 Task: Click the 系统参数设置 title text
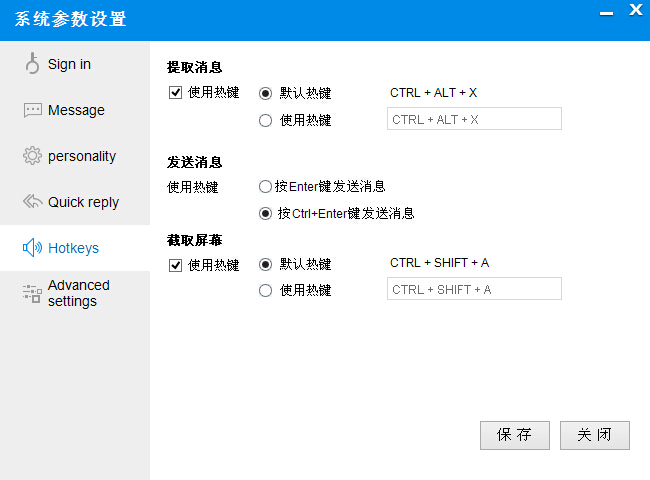point(70,19)
